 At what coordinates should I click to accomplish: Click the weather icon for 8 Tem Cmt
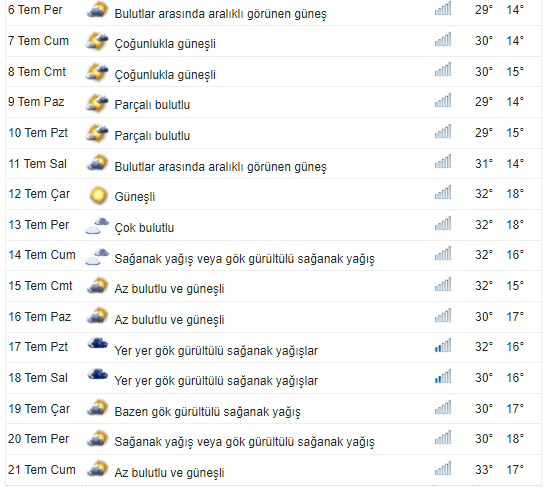97,72
